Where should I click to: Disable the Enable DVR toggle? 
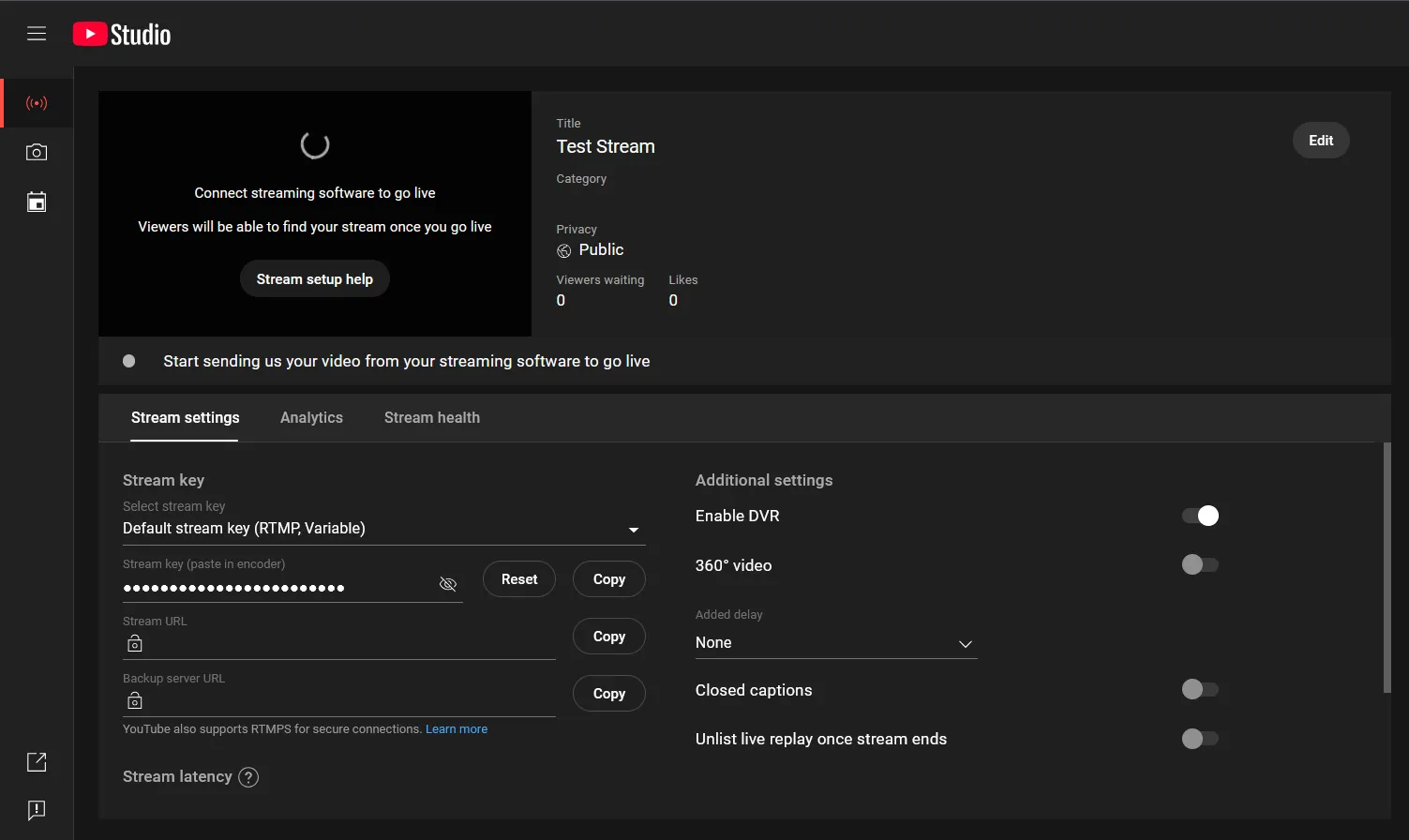(x=1200, y=516)
